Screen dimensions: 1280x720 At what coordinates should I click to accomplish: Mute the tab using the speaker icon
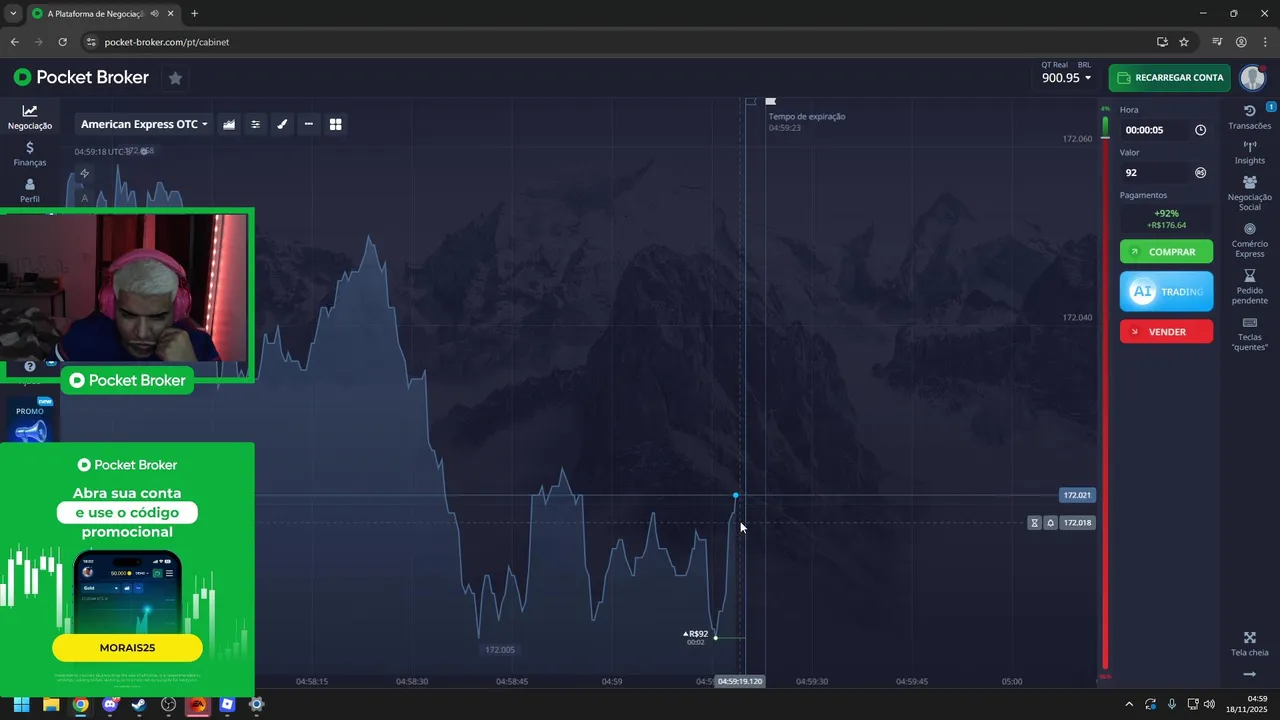[x=155, y=14]
